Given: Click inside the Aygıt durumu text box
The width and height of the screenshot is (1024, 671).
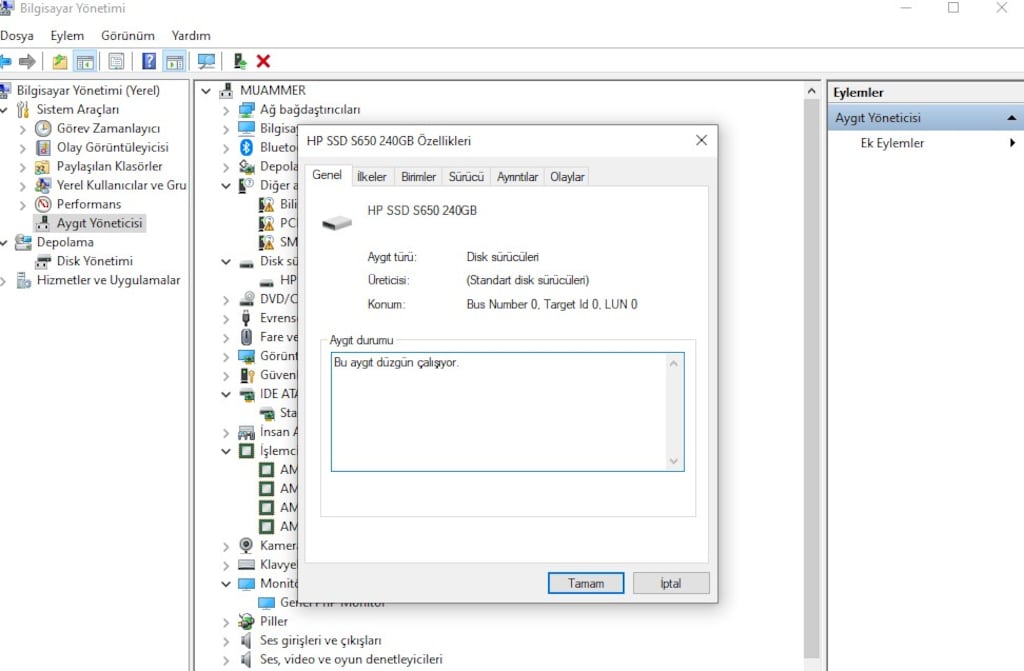Looking at the screenshot, I should click(x=500, y=410).
